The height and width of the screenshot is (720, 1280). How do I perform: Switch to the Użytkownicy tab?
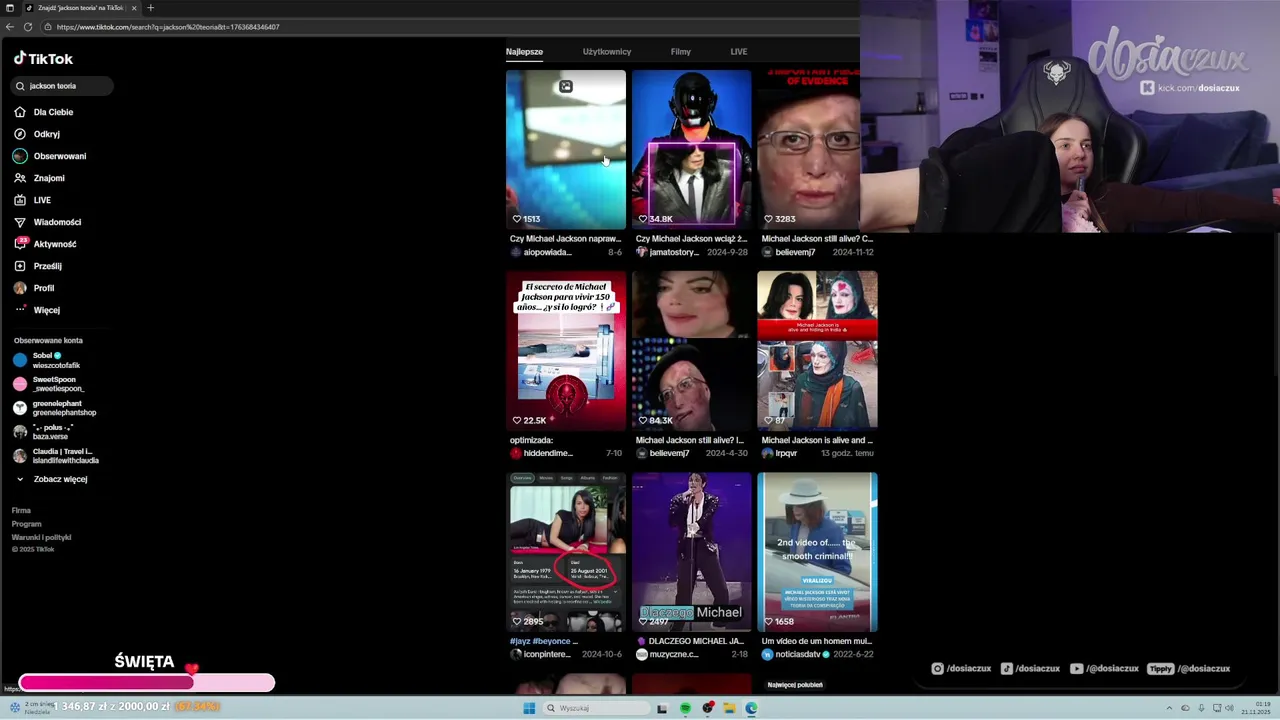[x=607, y=51]
